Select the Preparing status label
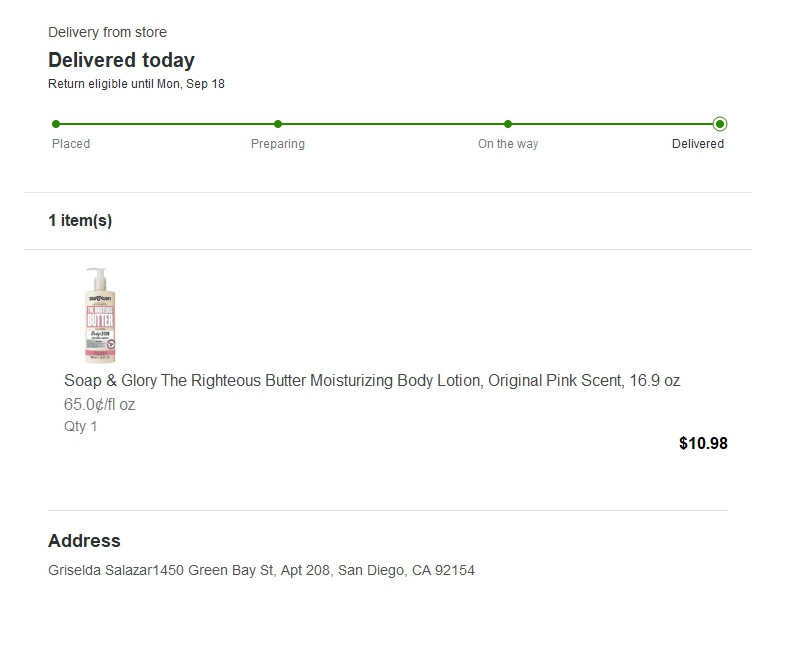The width and height of the screenshot is (800, 646). (x=278, y=144)
